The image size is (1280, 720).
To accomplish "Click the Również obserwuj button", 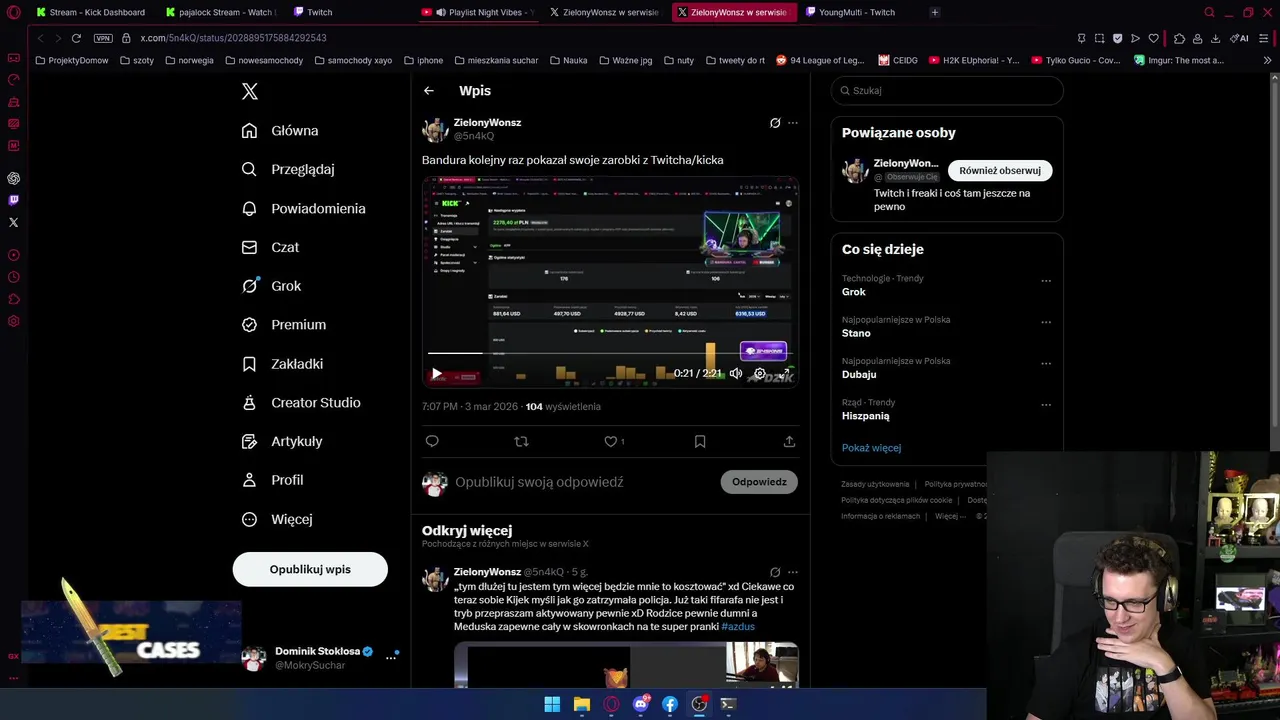I will [x=1000, y=170].
